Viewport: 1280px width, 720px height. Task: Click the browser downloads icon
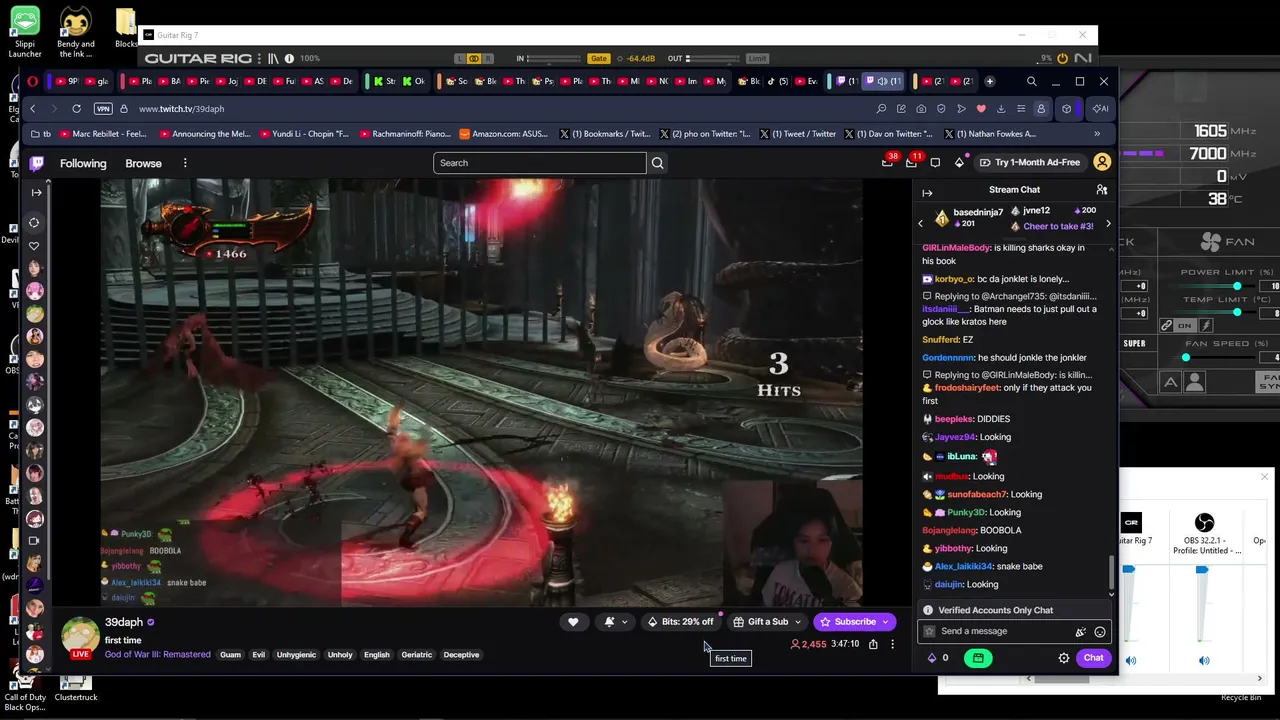[x=1001, y=109]
